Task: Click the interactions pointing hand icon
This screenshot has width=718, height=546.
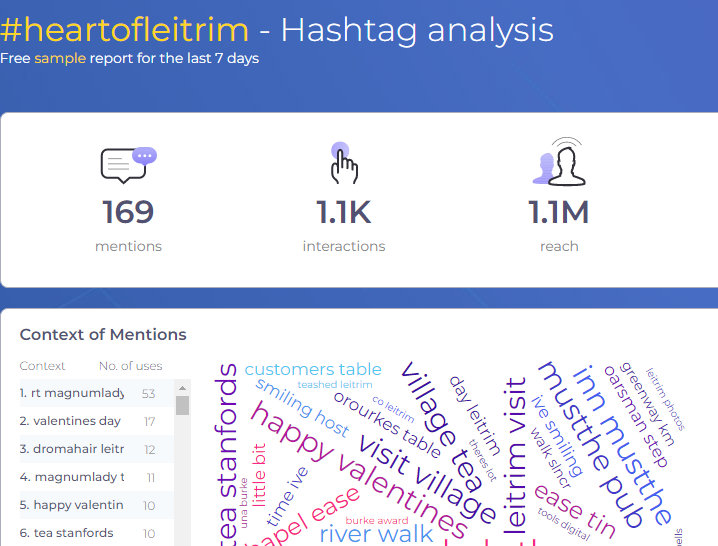Action: pos(343,163)
